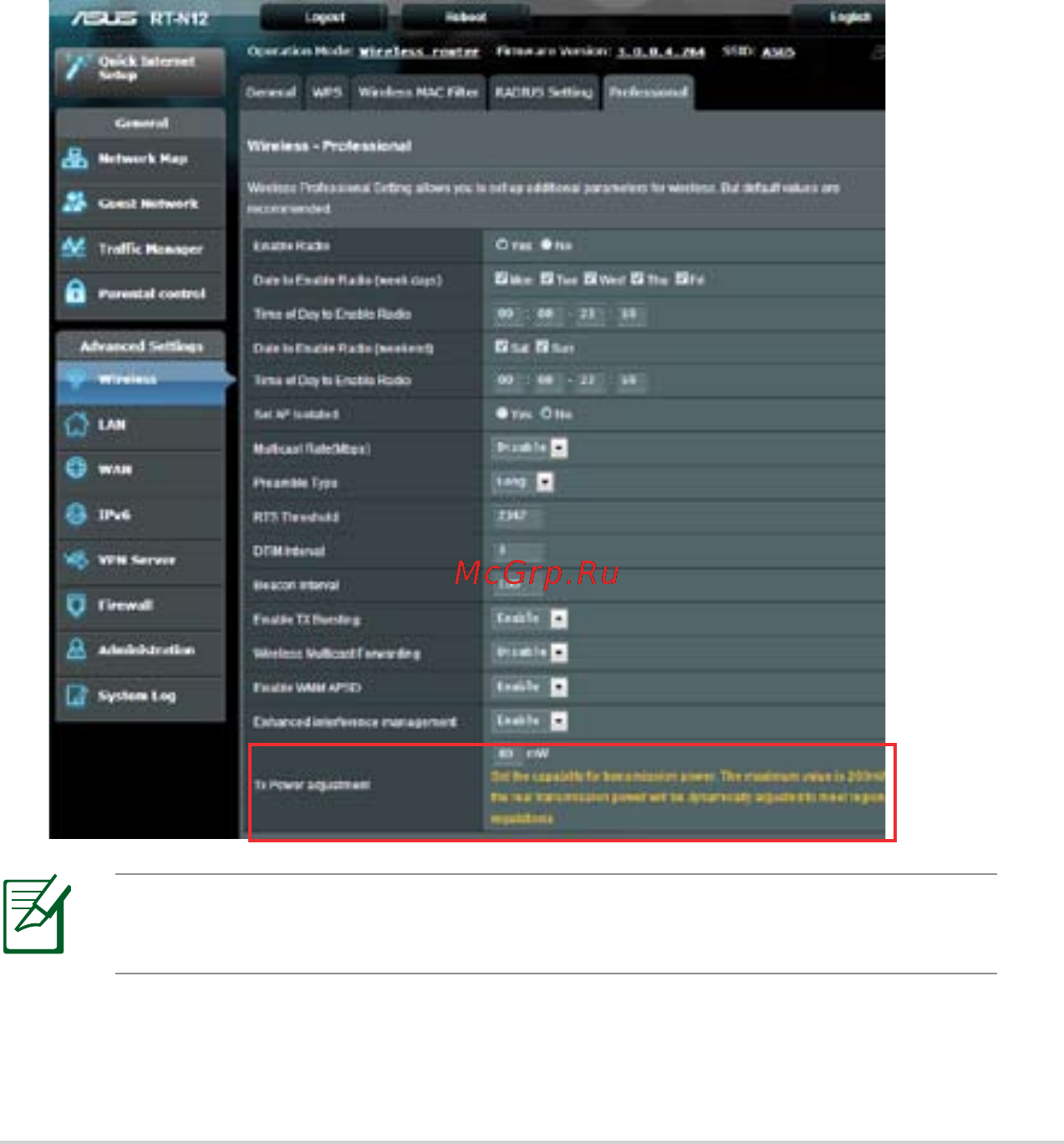This screenshot has width=1064, height=1144.
Task: Click the Parental control padlock icon
Action: click(75, 292)
